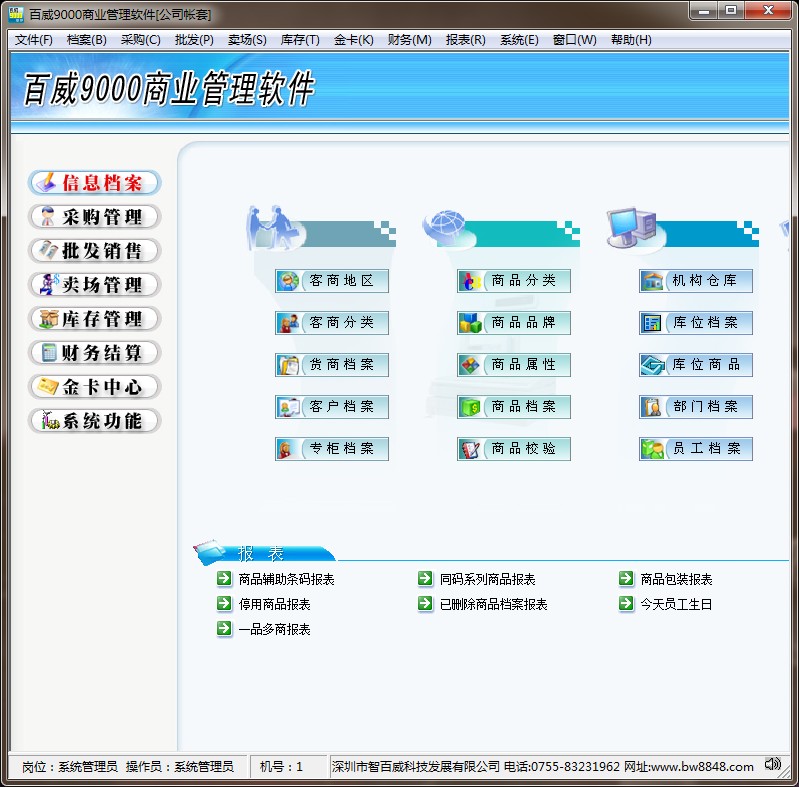Open the 专柜档案 module

click(332, 449)
